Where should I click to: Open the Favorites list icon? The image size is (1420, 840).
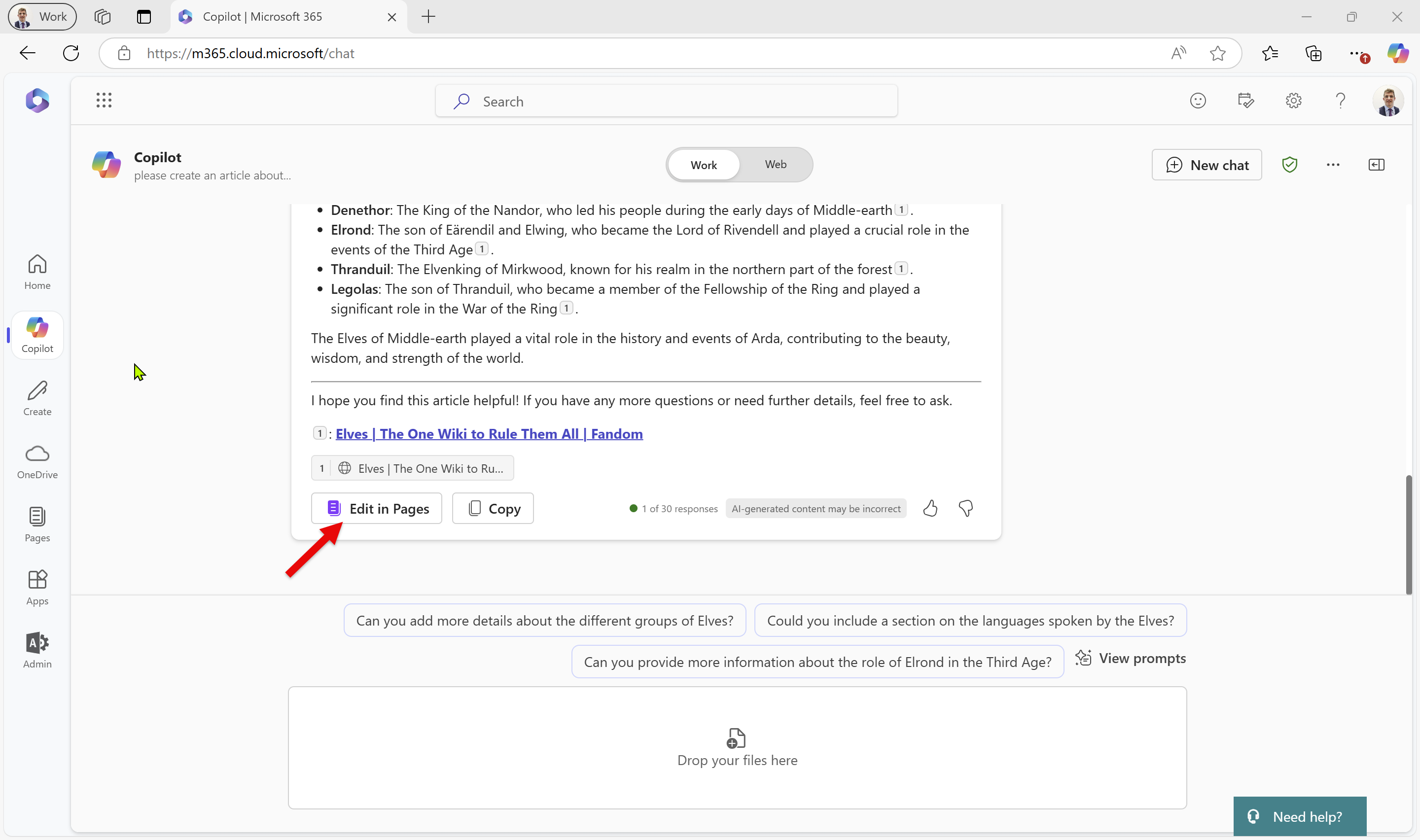[1270, 53]
